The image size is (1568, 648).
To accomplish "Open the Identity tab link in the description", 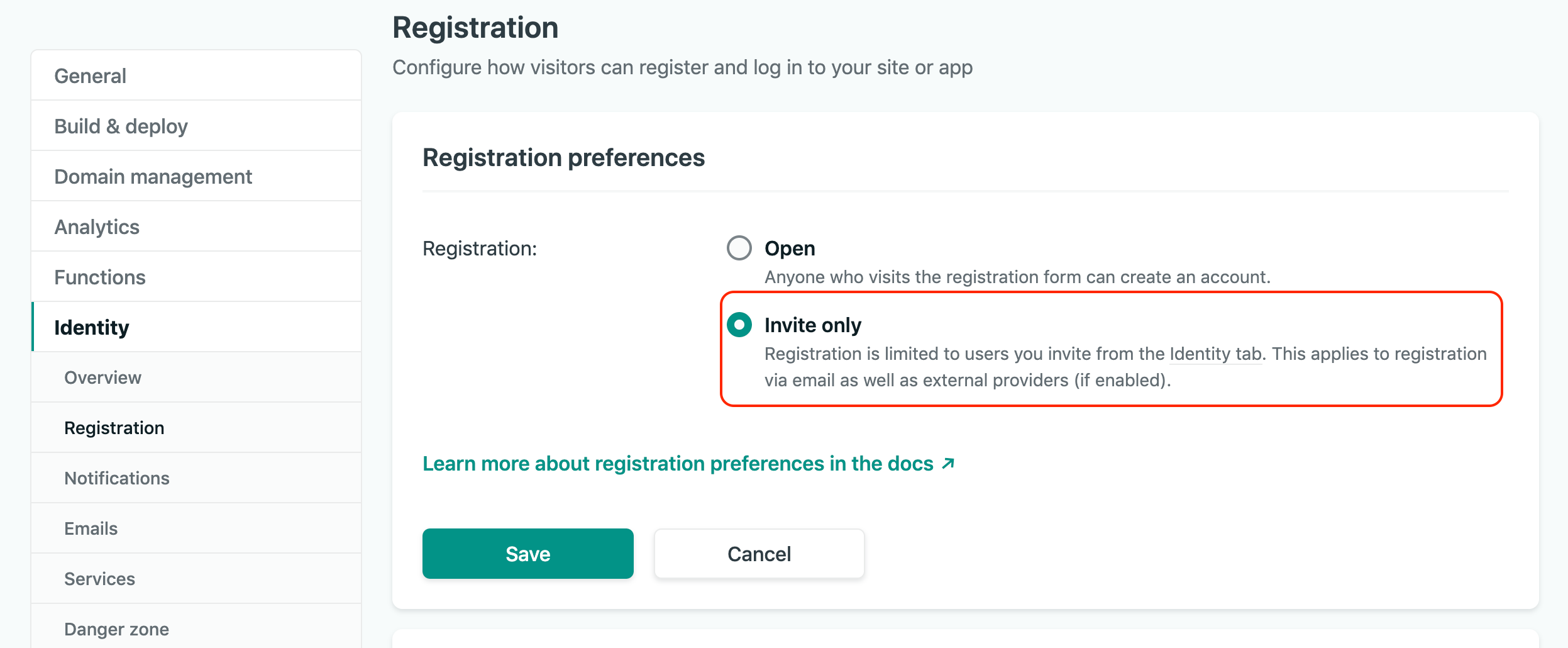I will click(x=1213, y=354).
